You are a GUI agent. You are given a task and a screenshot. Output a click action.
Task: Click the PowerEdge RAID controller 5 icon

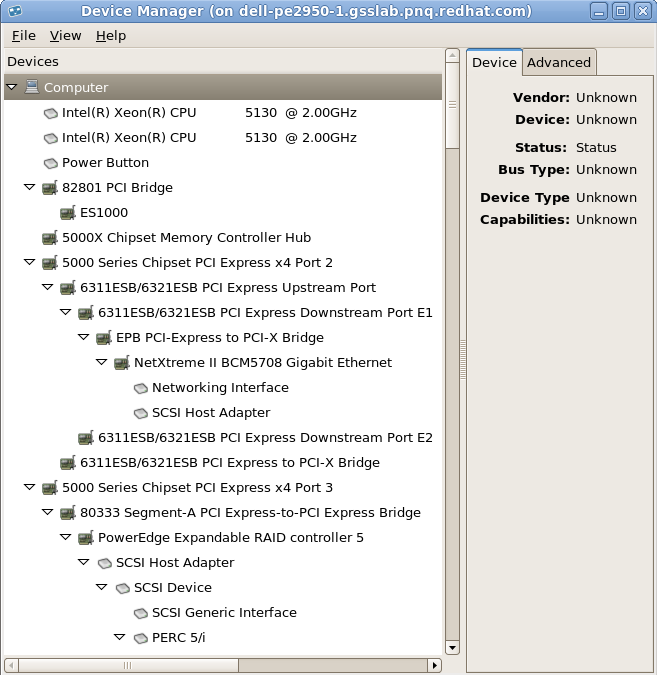pyautogui.click(x=86, y=537)
